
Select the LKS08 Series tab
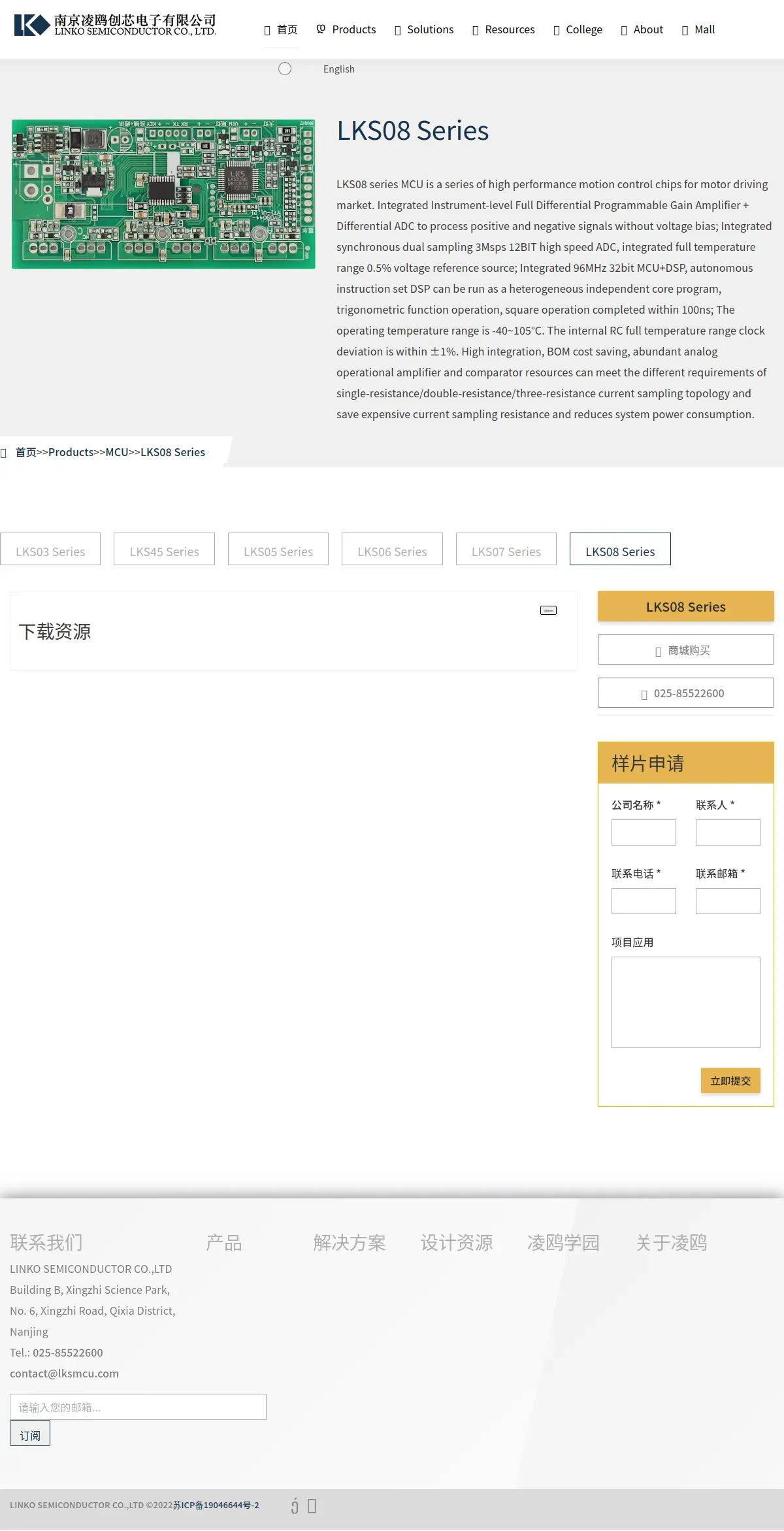tap(620, 549)
